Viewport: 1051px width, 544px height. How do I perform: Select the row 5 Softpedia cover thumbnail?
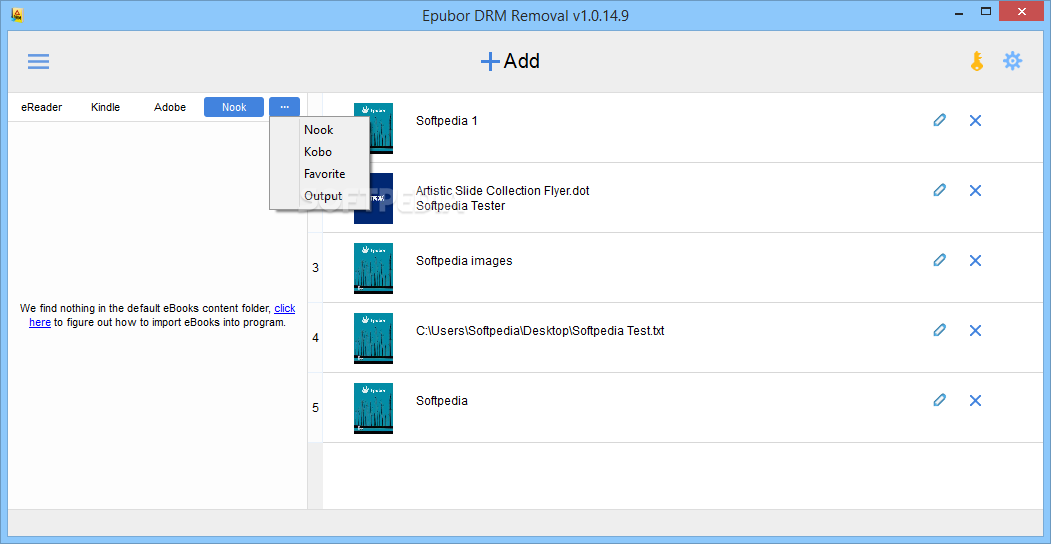373,408
